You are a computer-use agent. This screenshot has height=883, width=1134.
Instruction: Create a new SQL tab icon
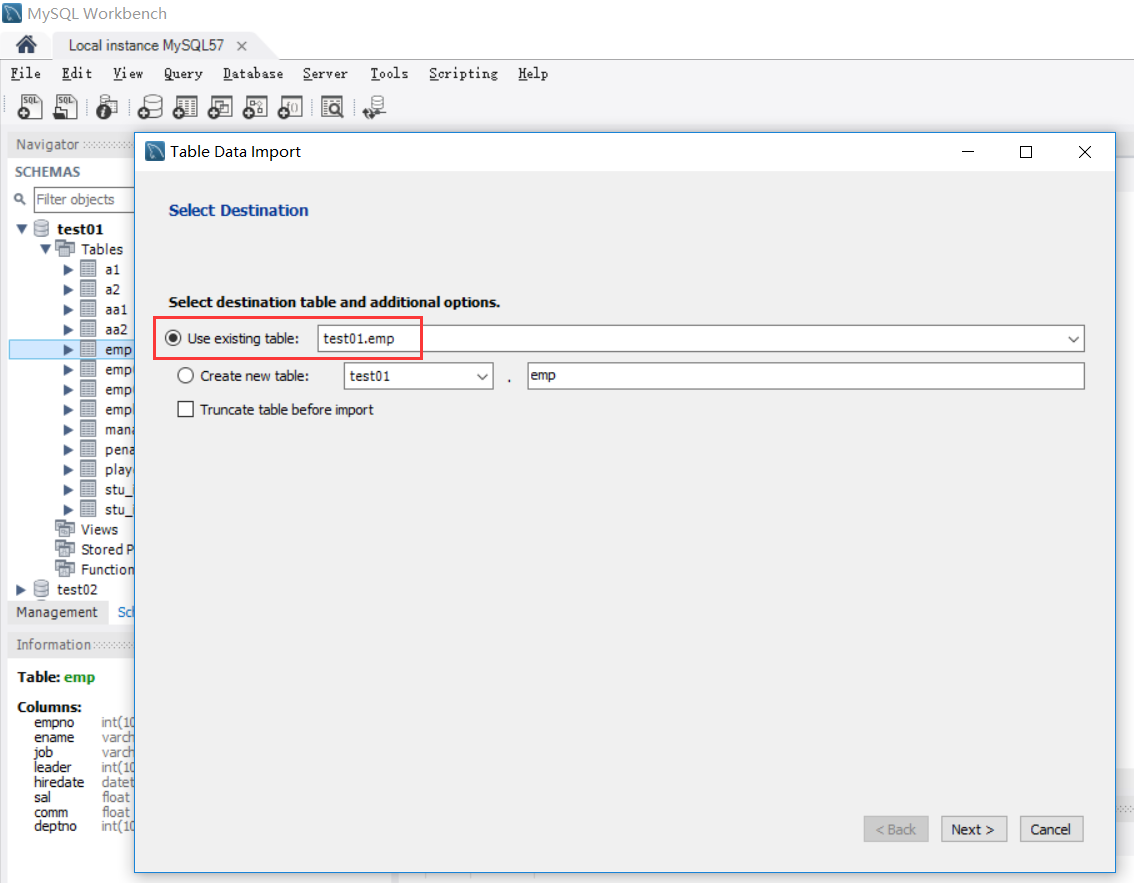30,107
